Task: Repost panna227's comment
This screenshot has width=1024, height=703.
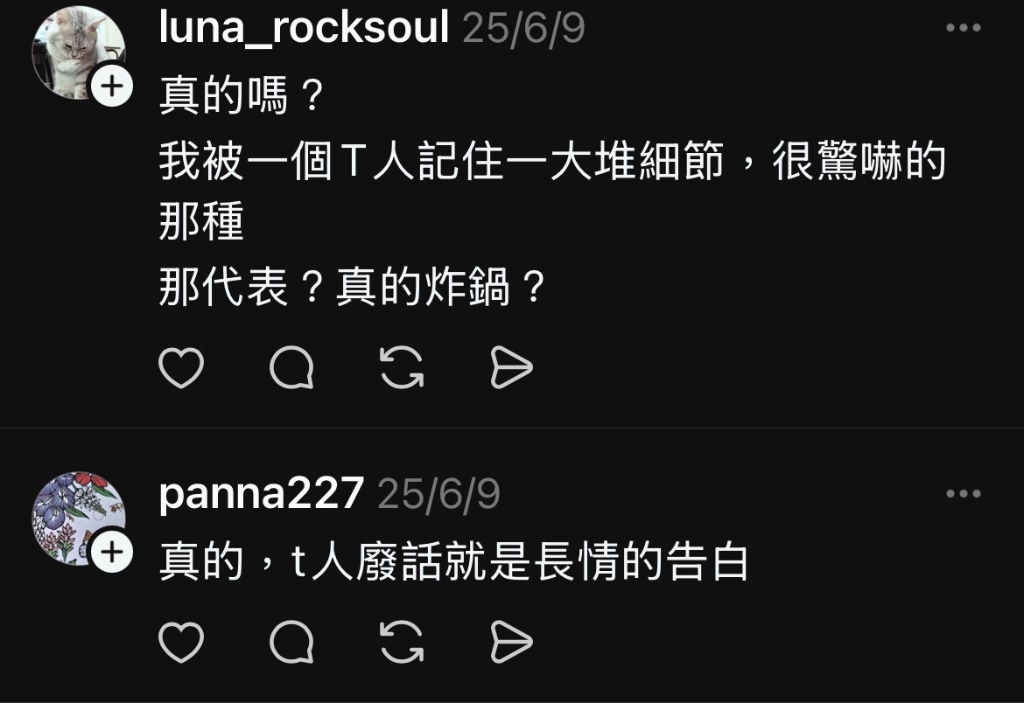Action: click(402, 642)
